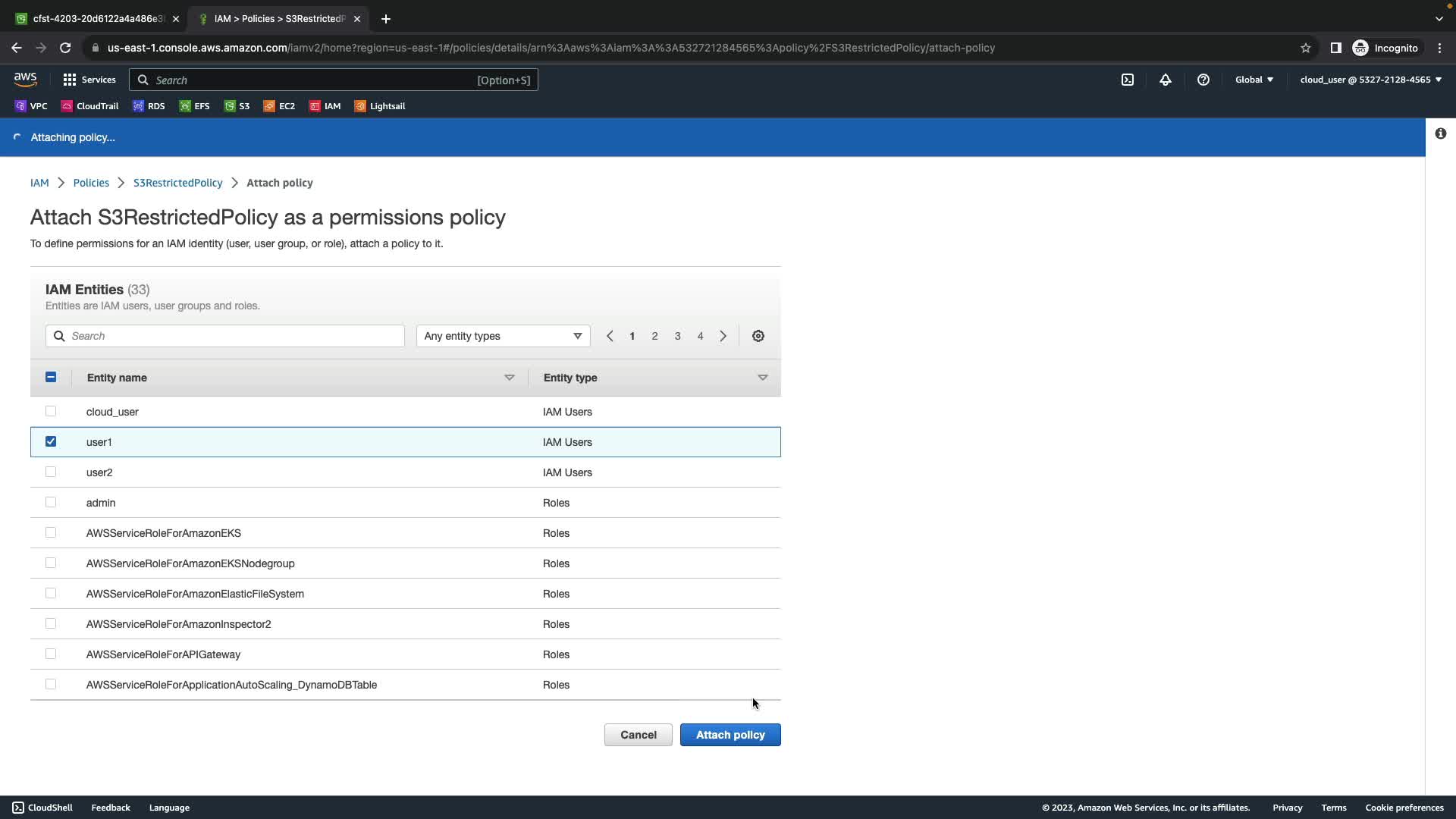Open the notifications bell icon
Viewport: 1456px width, 819px height.
click(1166, 80)
